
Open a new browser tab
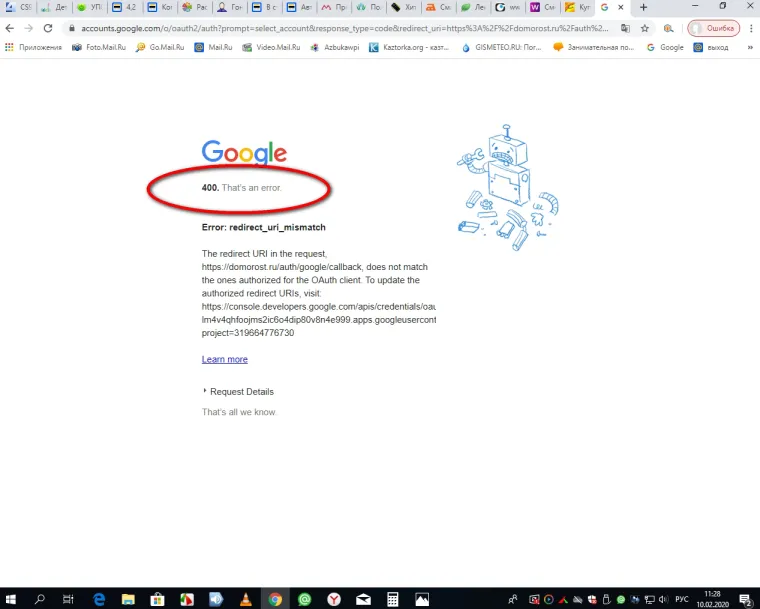coord(643,7)
